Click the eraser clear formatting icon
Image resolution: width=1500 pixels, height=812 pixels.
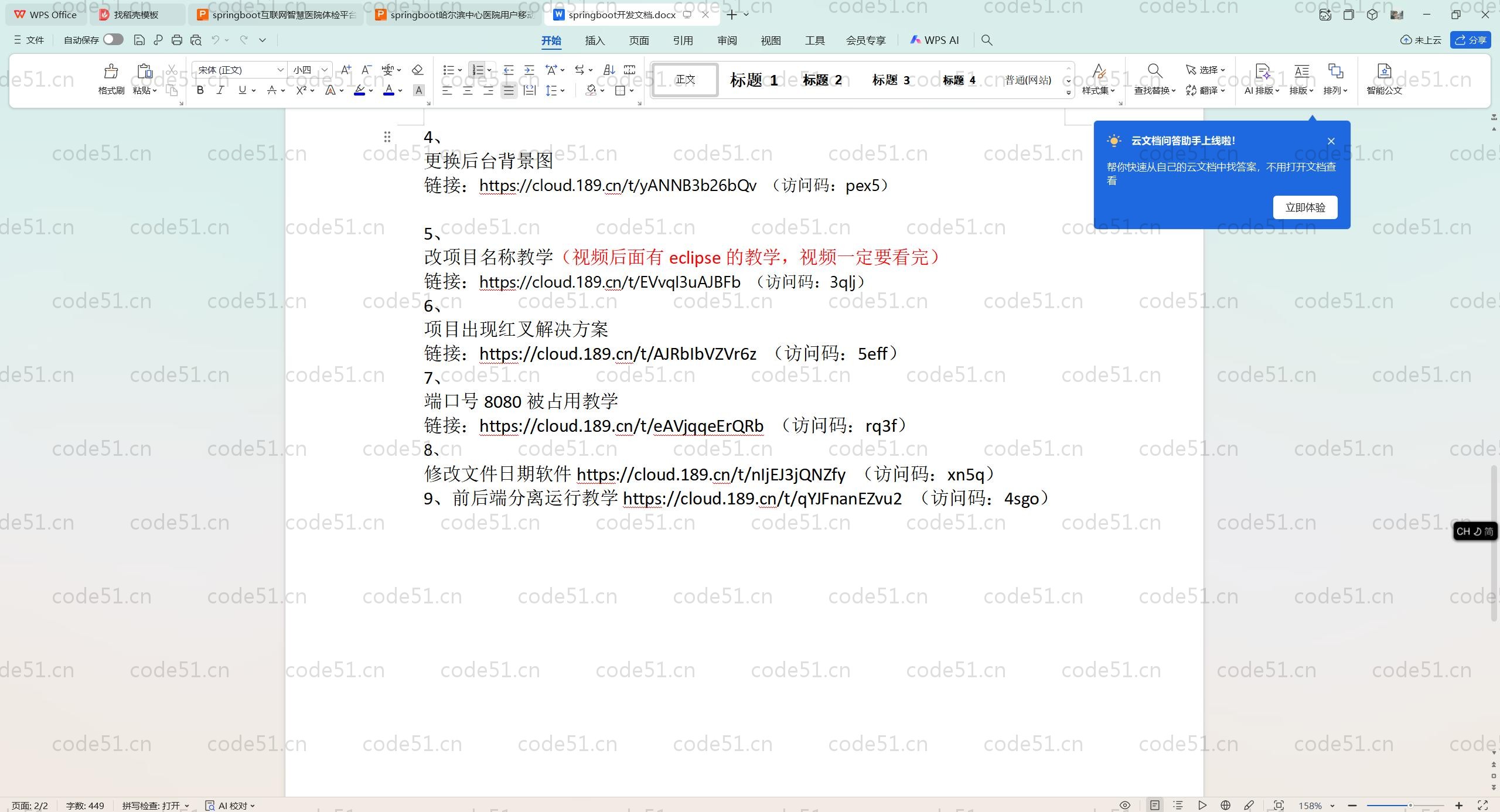point(417,70)
